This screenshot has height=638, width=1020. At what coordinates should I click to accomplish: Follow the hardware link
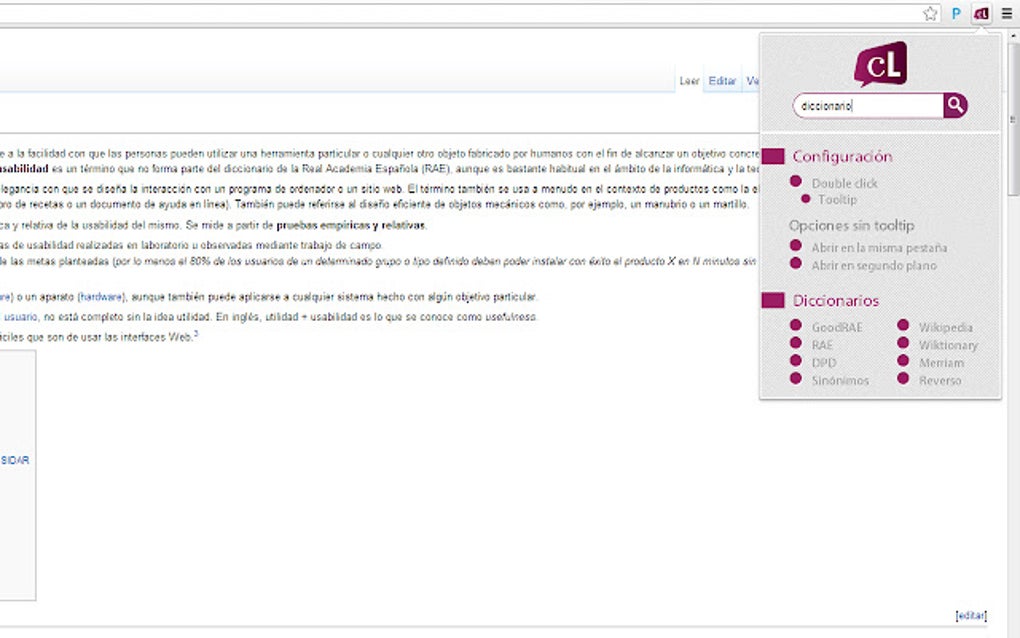pos(101,297)
